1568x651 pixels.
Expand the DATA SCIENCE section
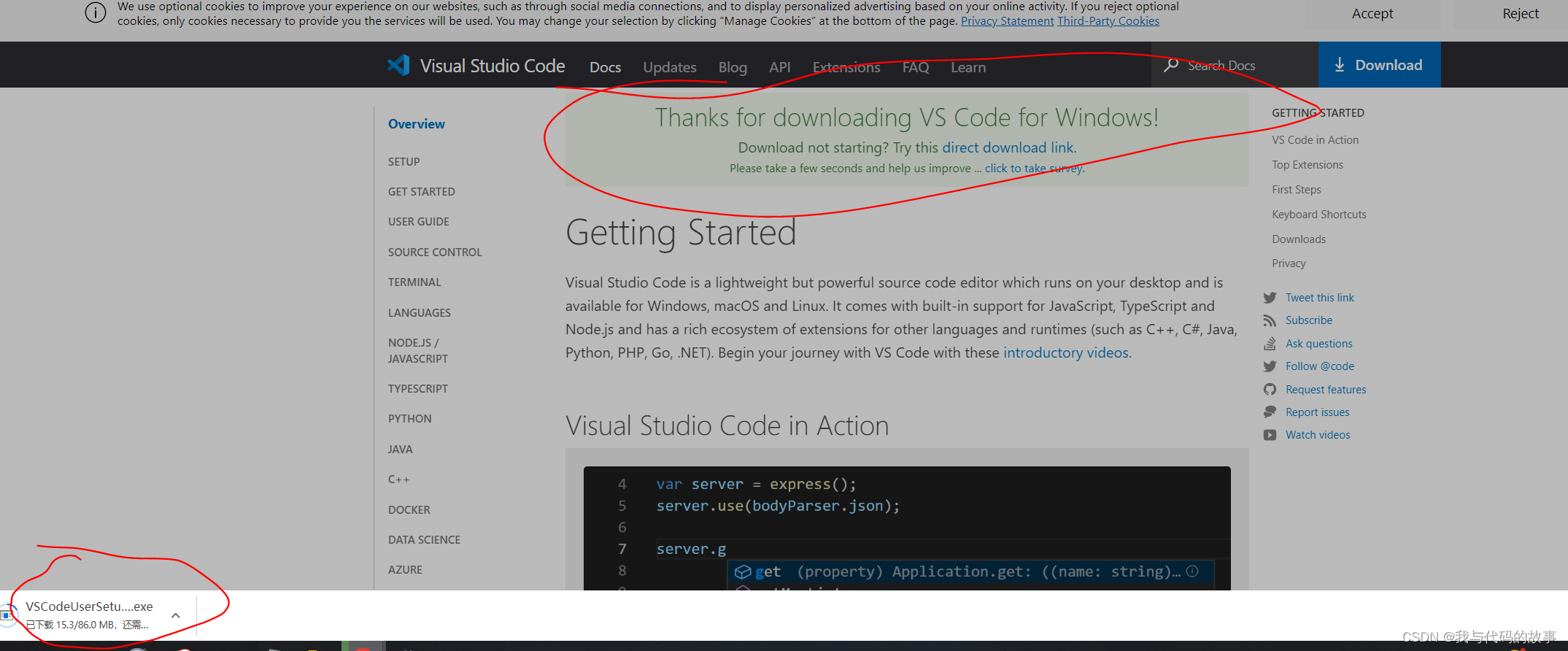(424, 539)
